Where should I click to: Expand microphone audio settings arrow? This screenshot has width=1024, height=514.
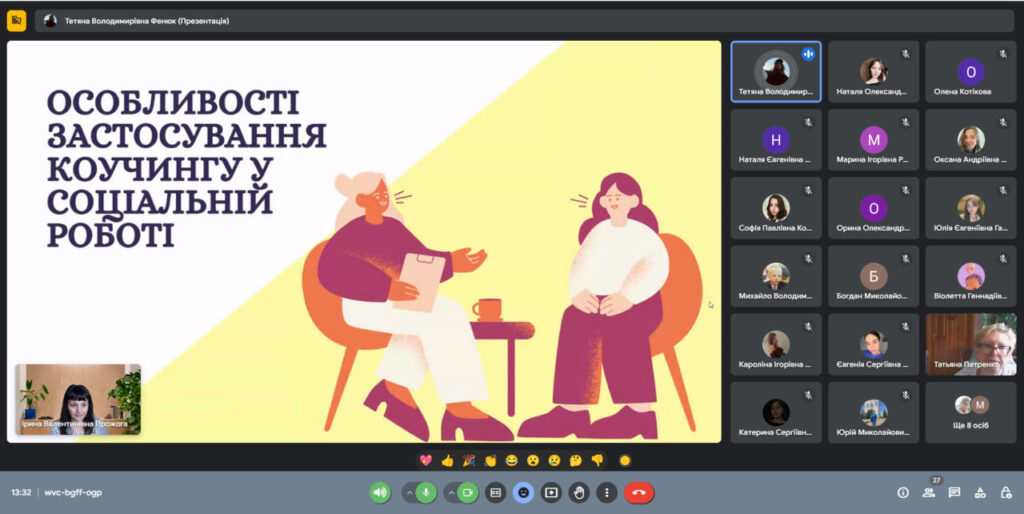[410, 492]
